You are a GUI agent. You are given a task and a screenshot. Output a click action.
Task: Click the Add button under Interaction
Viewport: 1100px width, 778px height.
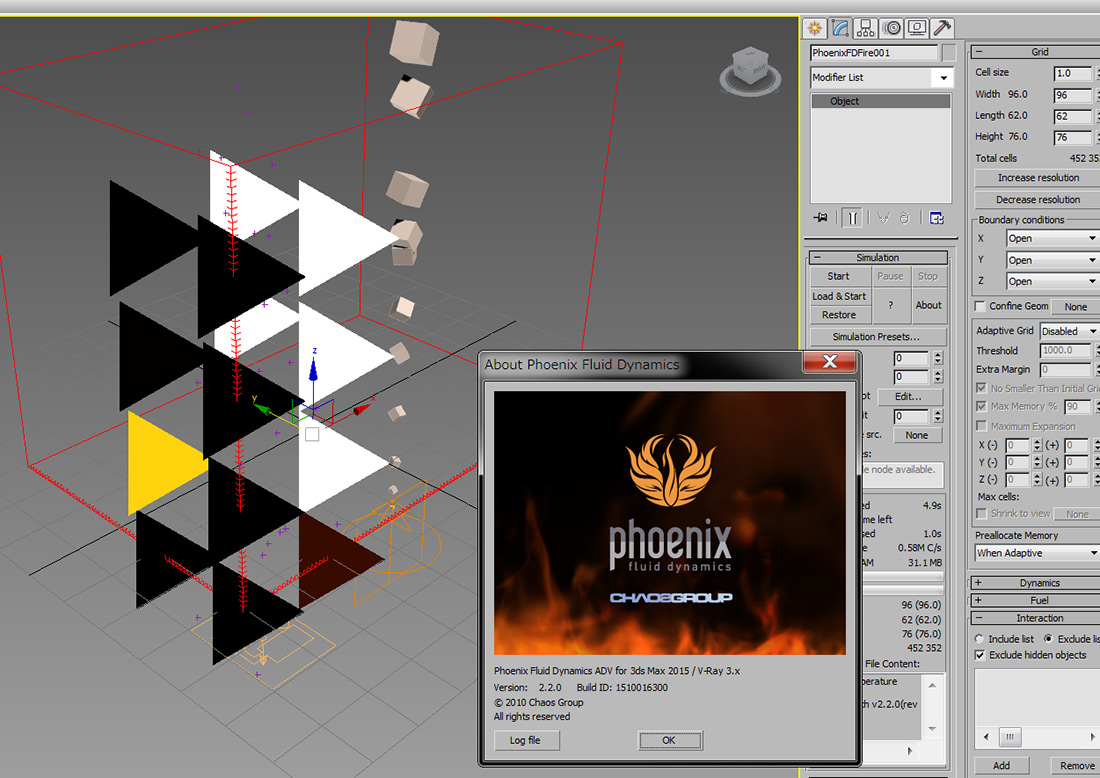tap(1002, 765)
